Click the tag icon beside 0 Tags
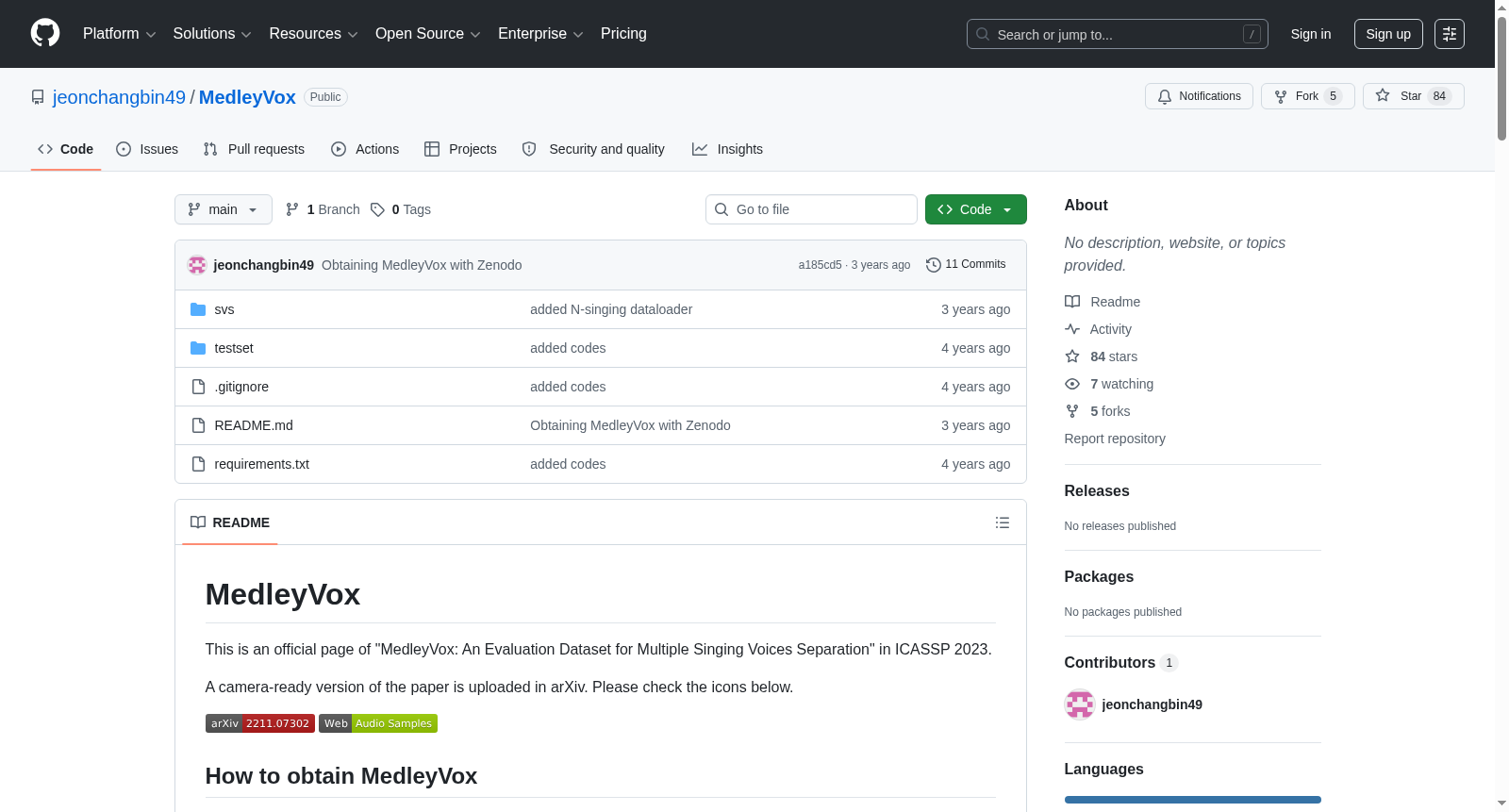The width and height of the screenshot is (1509, 812). [x=377, y=209]
